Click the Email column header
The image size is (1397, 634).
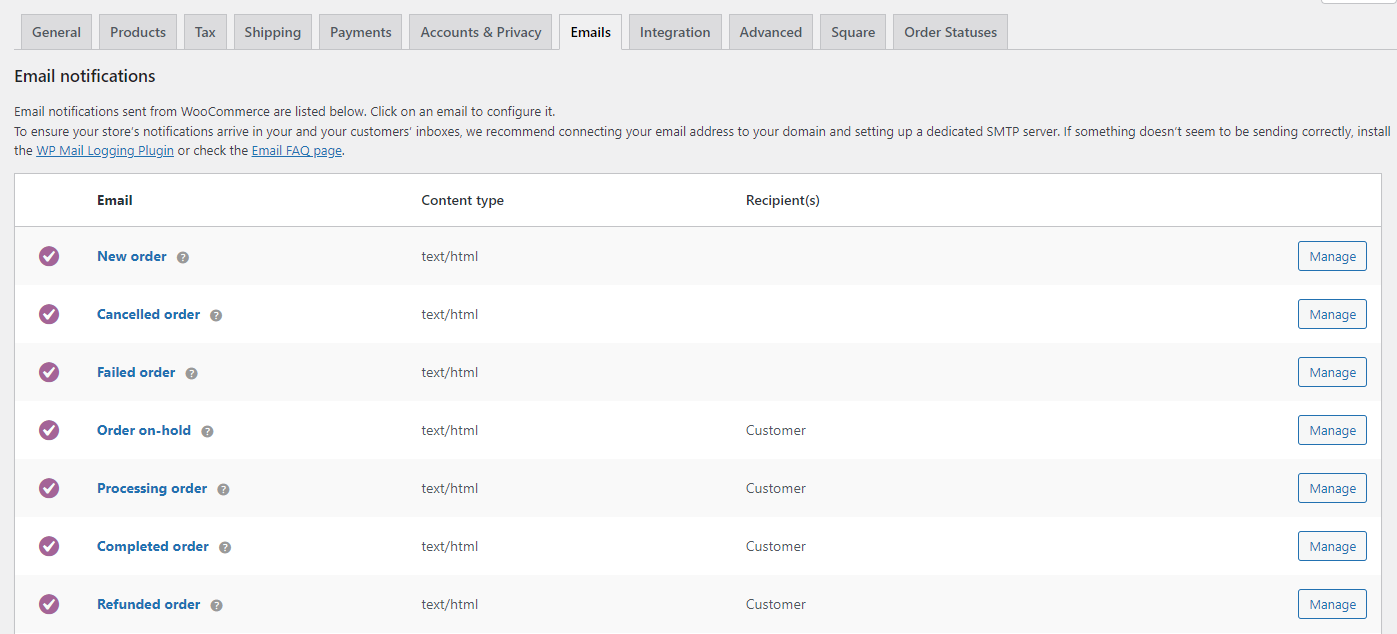click(x=115, y=200)
